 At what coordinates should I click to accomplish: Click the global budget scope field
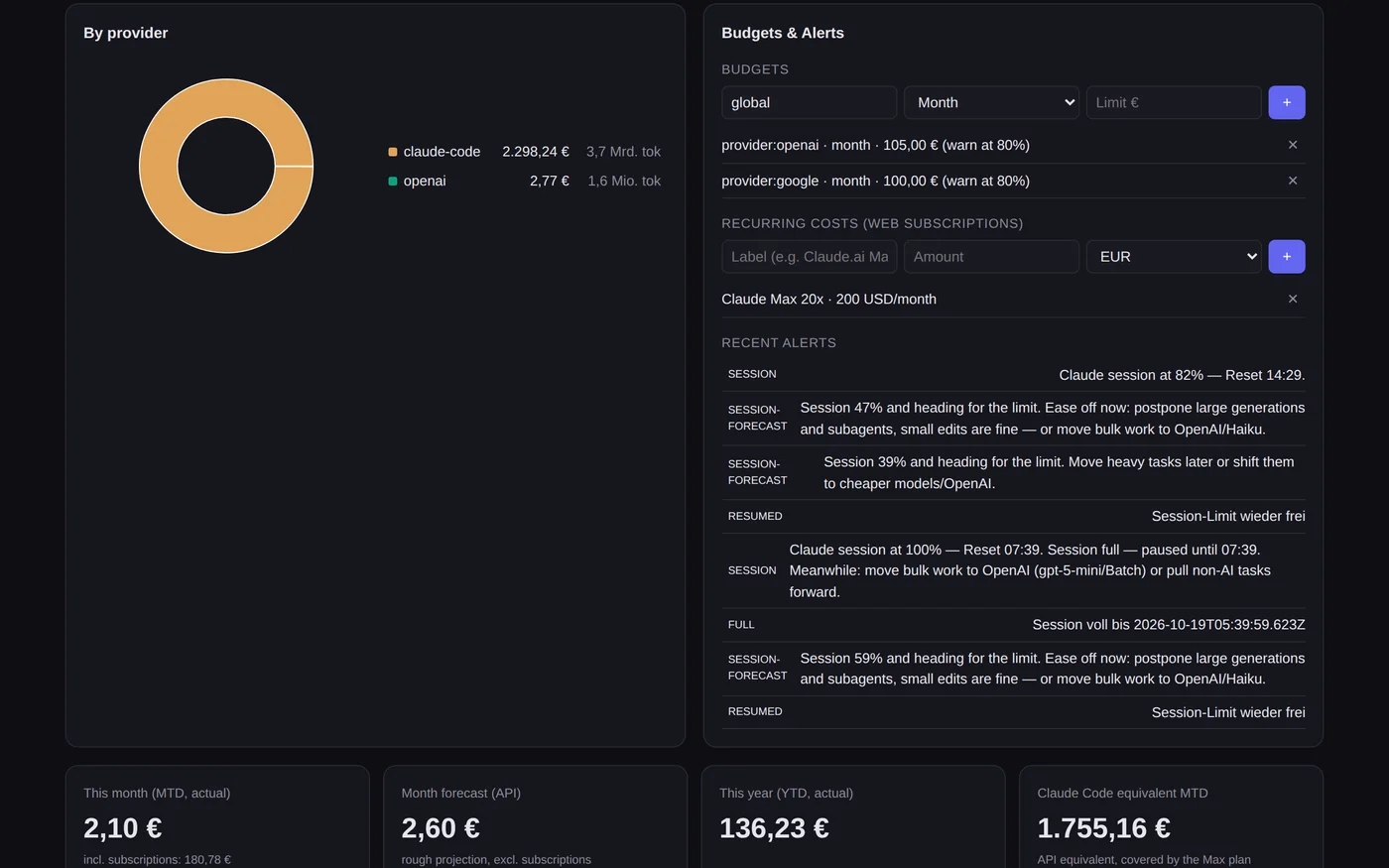pyautogui.click(x=809, y=102)
